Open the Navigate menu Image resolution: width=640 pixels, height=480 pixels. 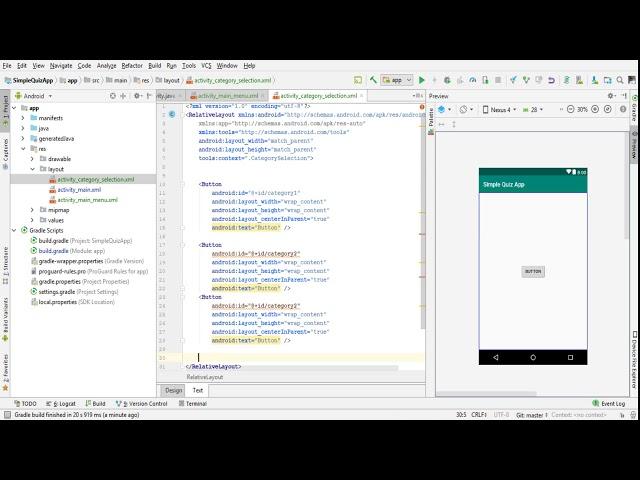coord(61,65)
